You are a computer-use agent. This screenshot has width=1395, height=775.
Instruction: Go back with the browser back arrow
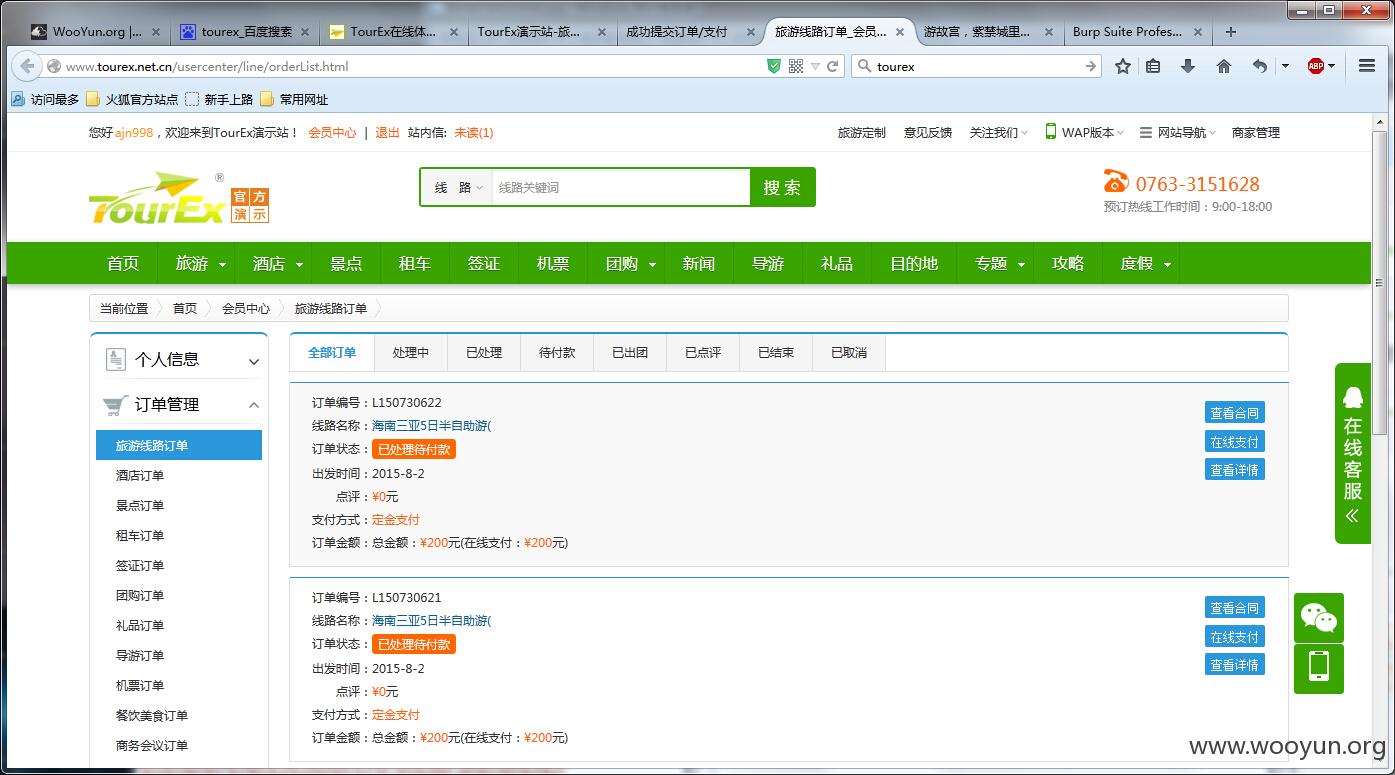click(26, 66)
